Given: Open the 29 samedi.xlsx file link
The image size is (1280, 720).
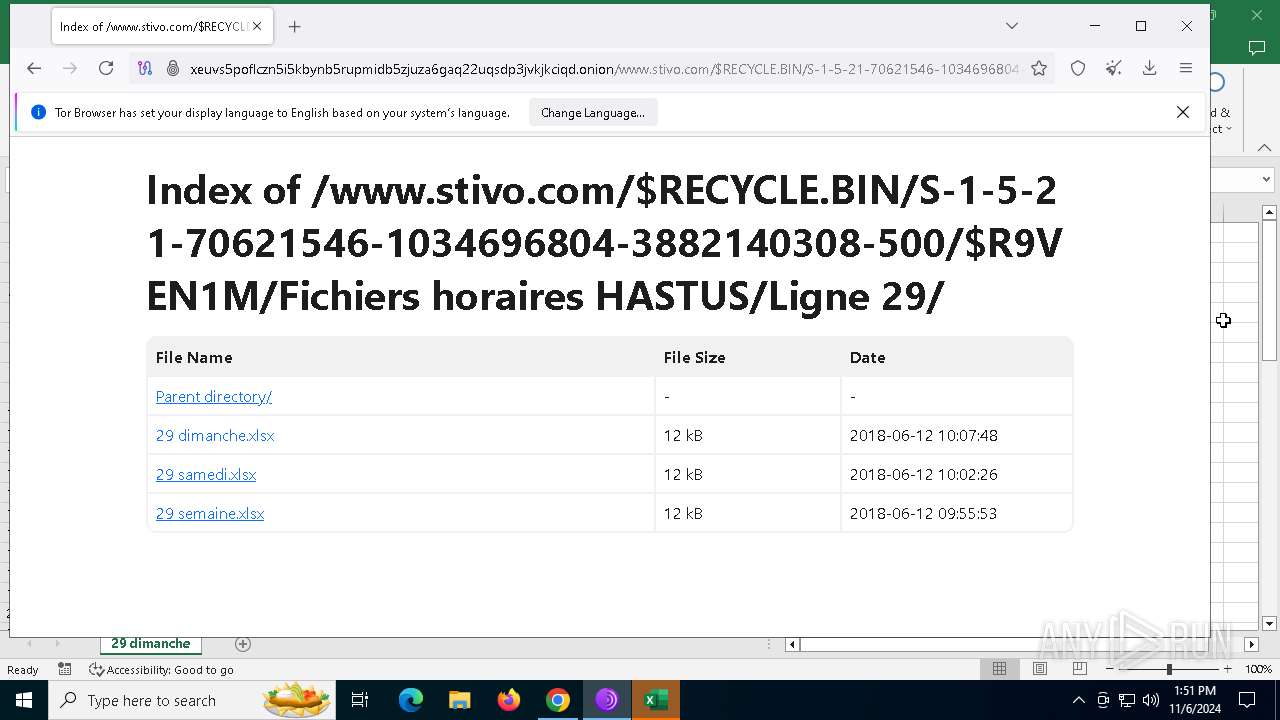Looking at the screenshot, I should pyautogui.click(x=206, y=475).
